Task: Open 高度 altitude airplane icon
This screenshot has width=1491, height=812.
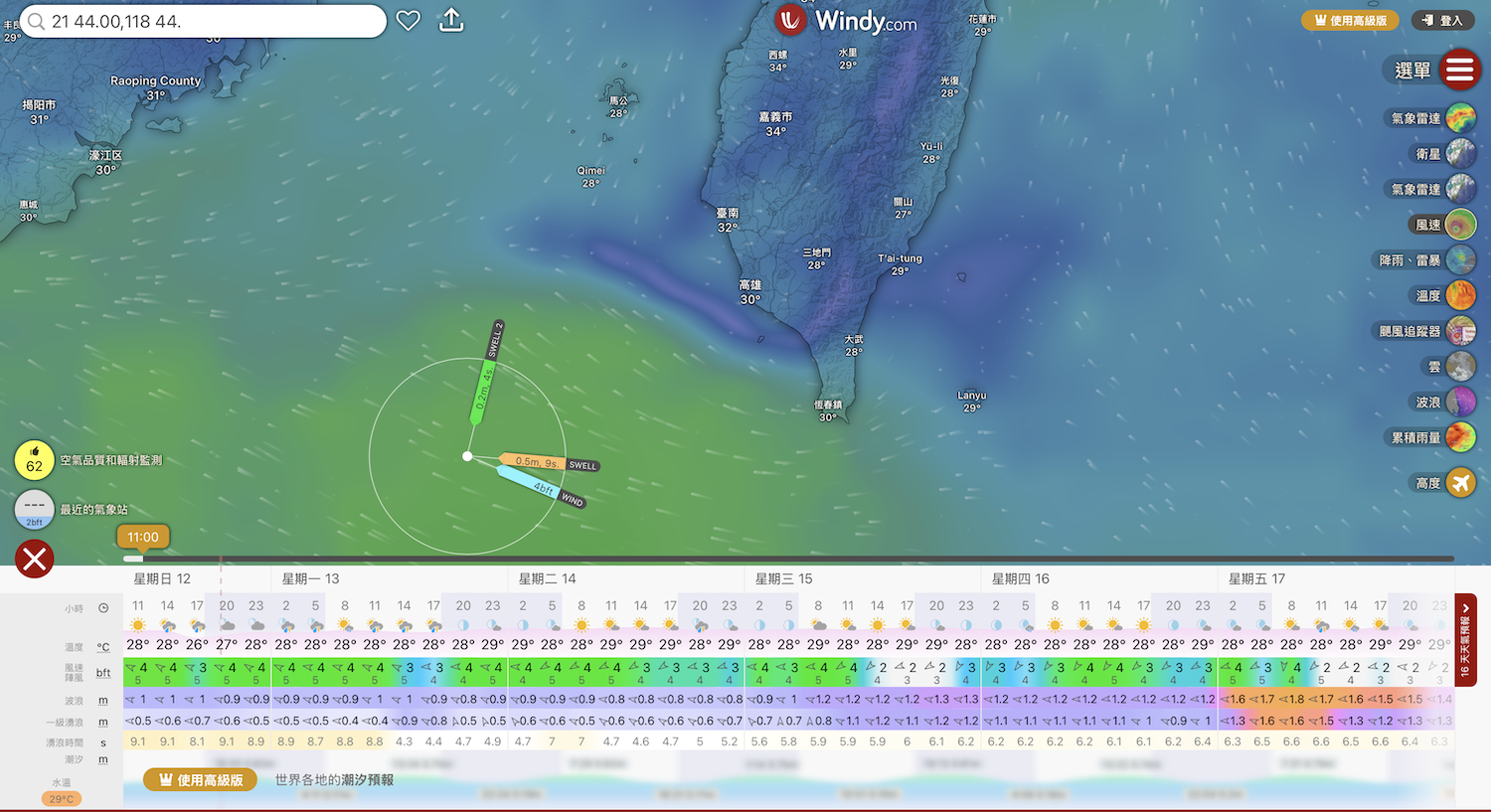Action: point(1460,483)
